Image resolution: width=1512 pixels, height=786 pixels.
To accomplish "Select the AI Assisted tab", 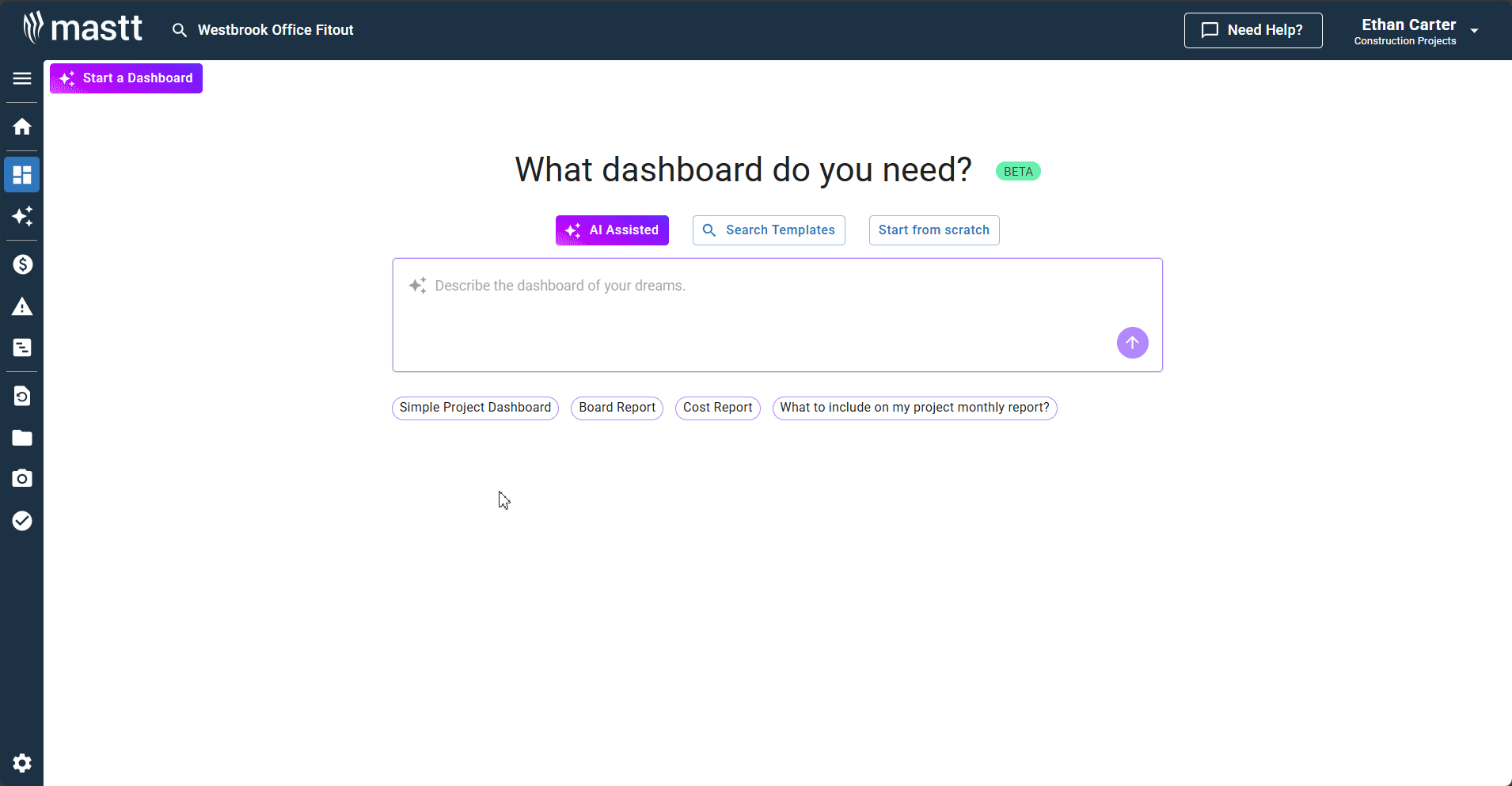I will click(x=612, y=230).
